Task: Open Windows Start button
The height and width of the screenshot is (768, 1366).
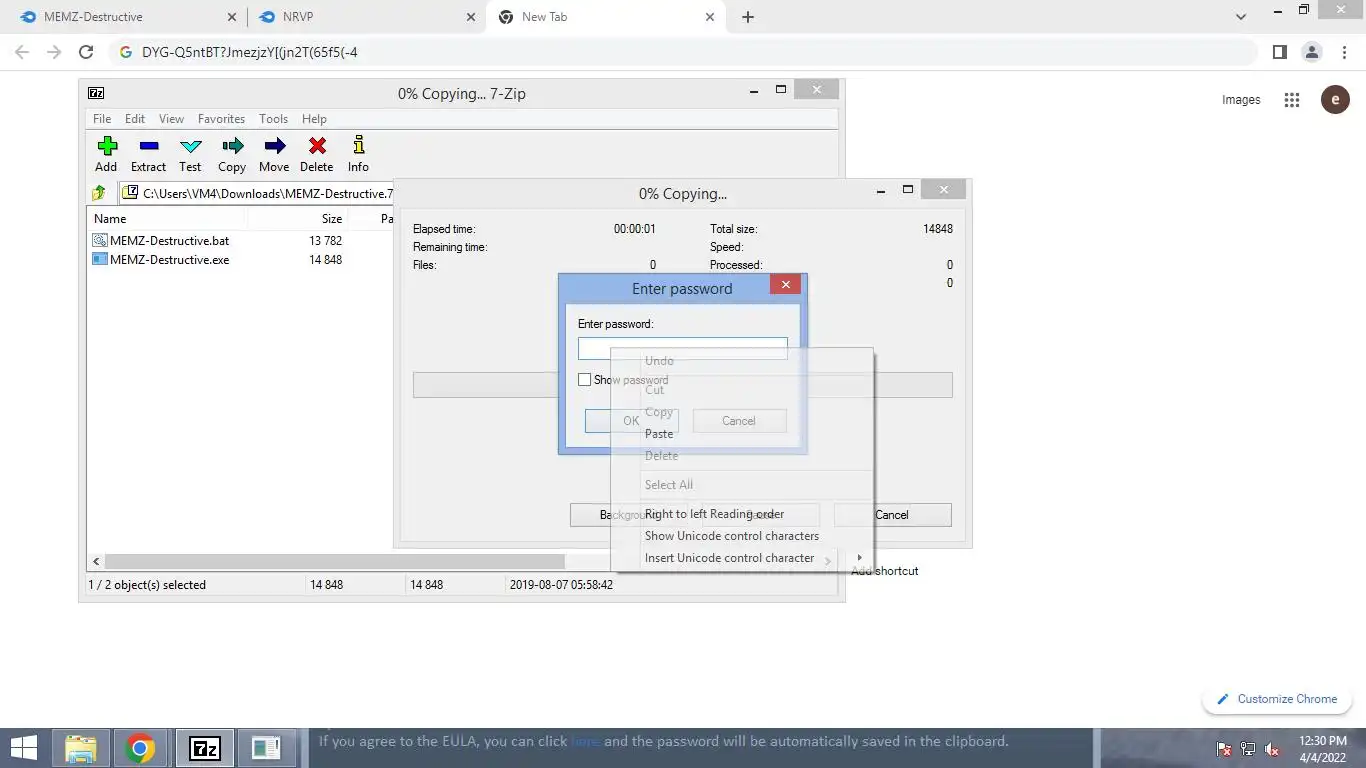Action: [24, 748]
